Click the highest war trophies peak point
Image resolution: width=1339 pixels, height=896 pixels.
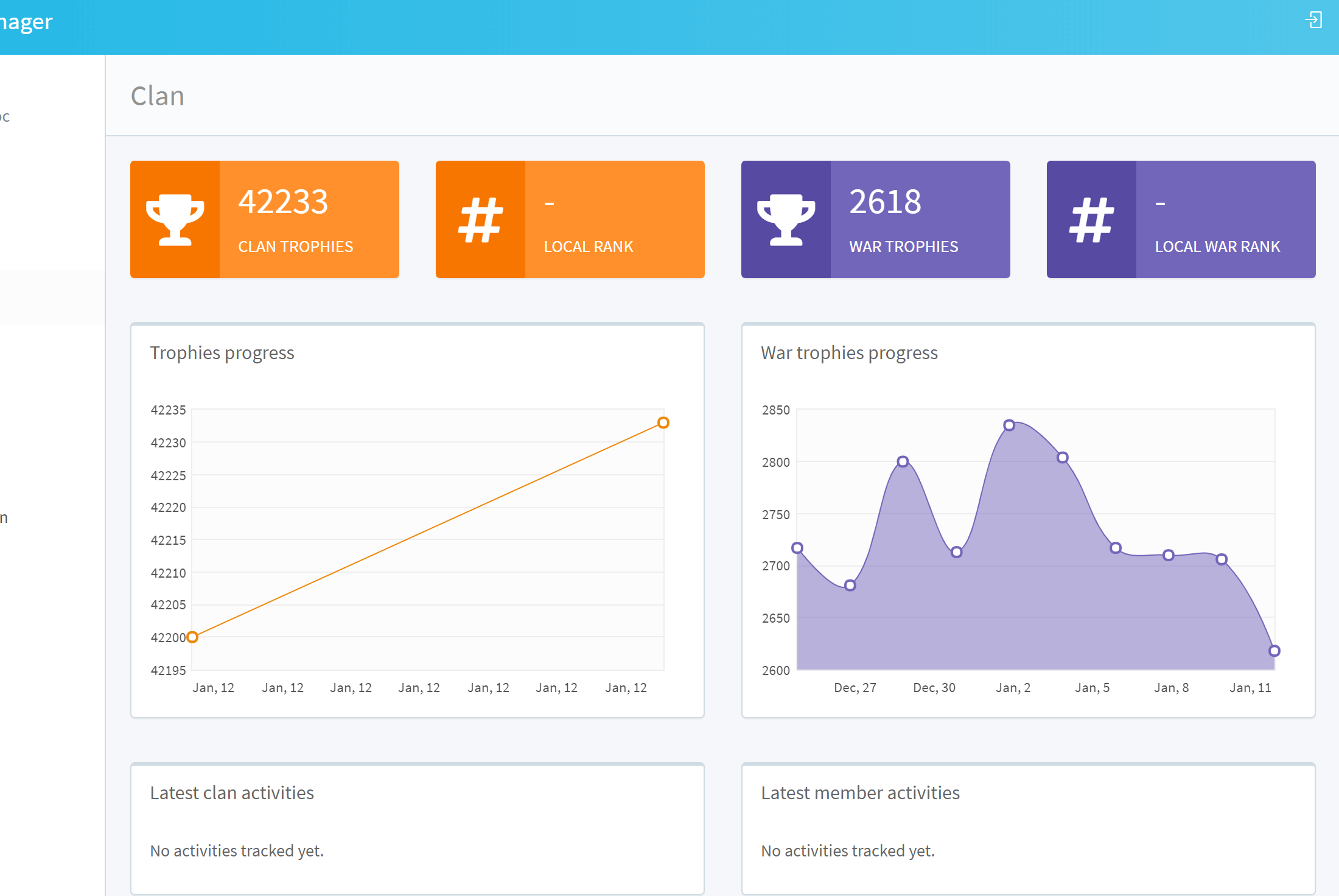[x=1009, y=425]
